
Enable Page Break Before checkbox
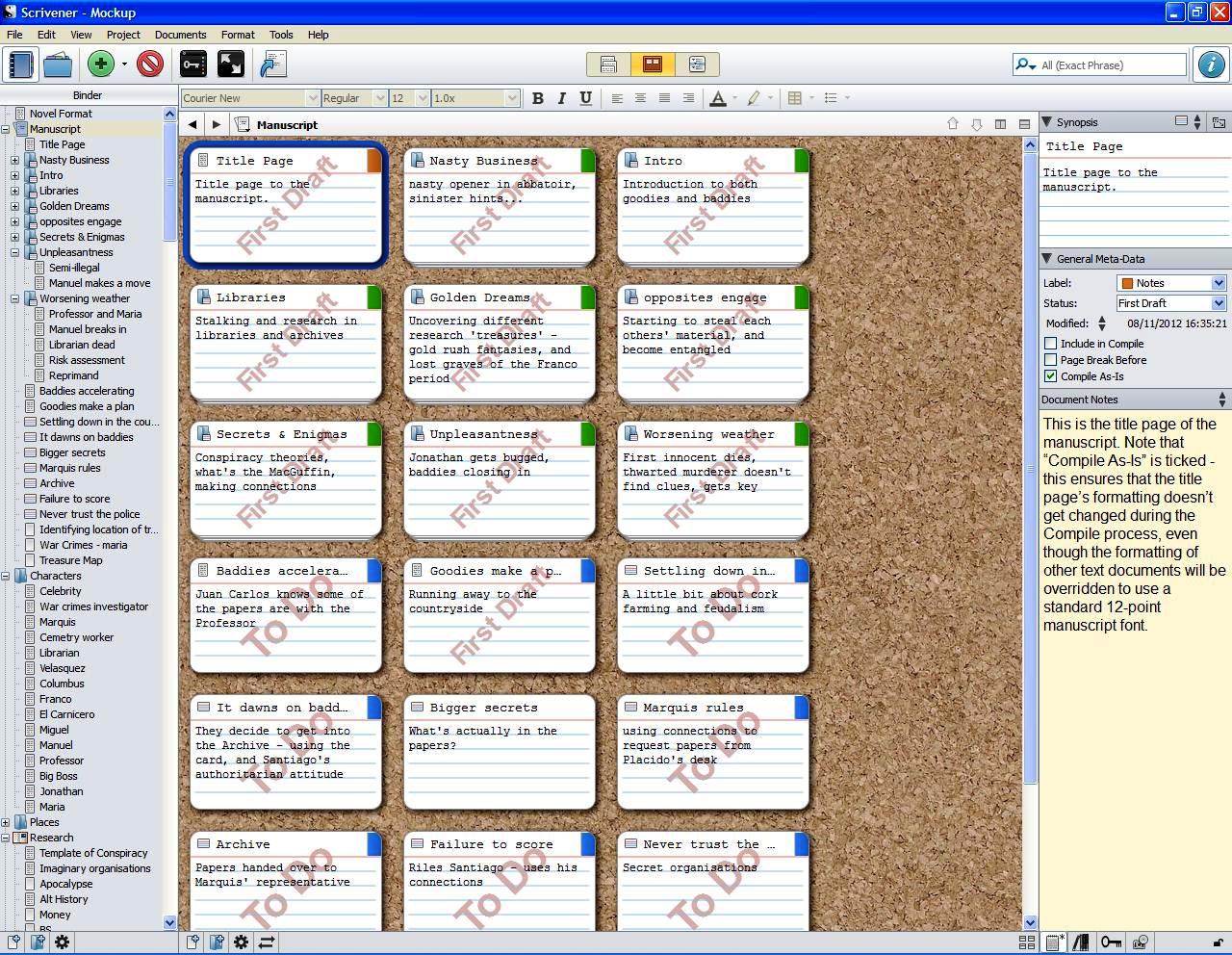[1050, 360]
